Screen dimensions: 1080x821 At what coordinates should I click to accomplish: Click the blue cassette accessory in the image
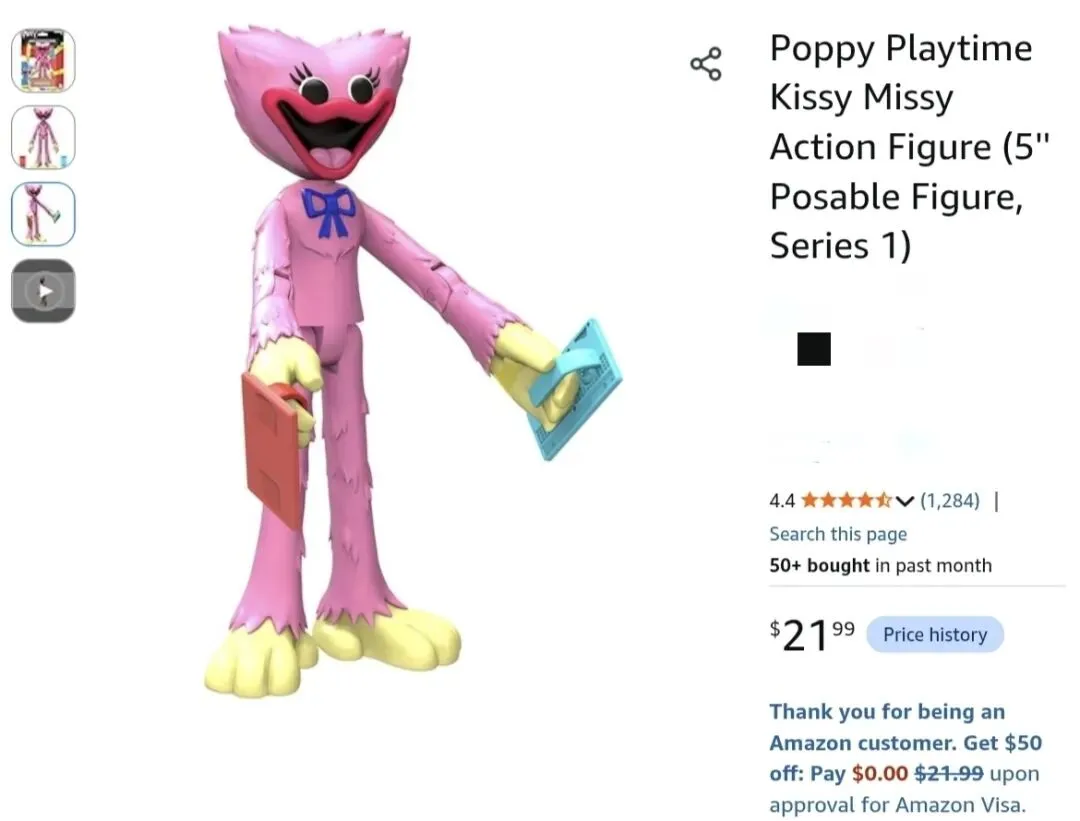pos(574,389)
